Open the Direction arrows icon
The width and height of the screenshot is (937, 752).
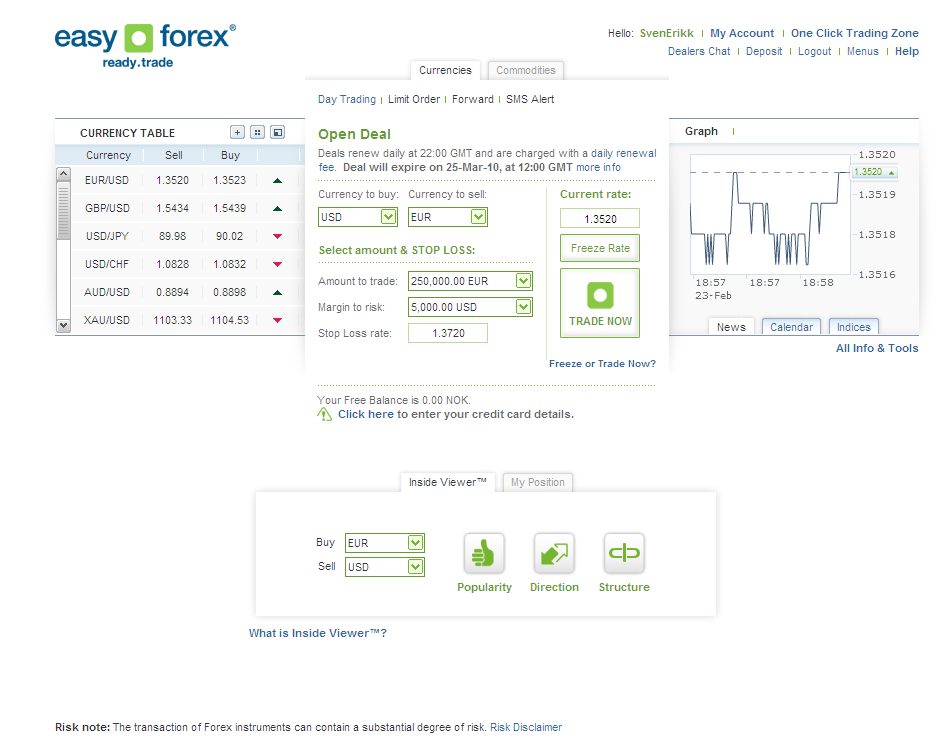(554, 553)
